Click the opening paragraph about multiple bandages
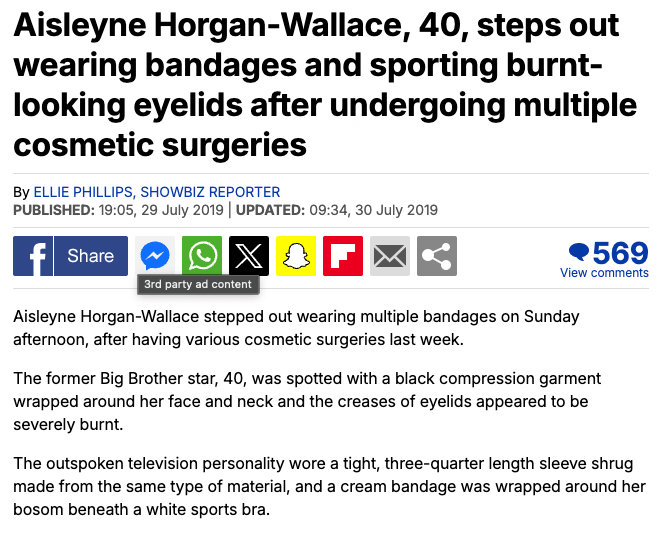The width and height of the screenshot is (664, 536). [296, 328]
